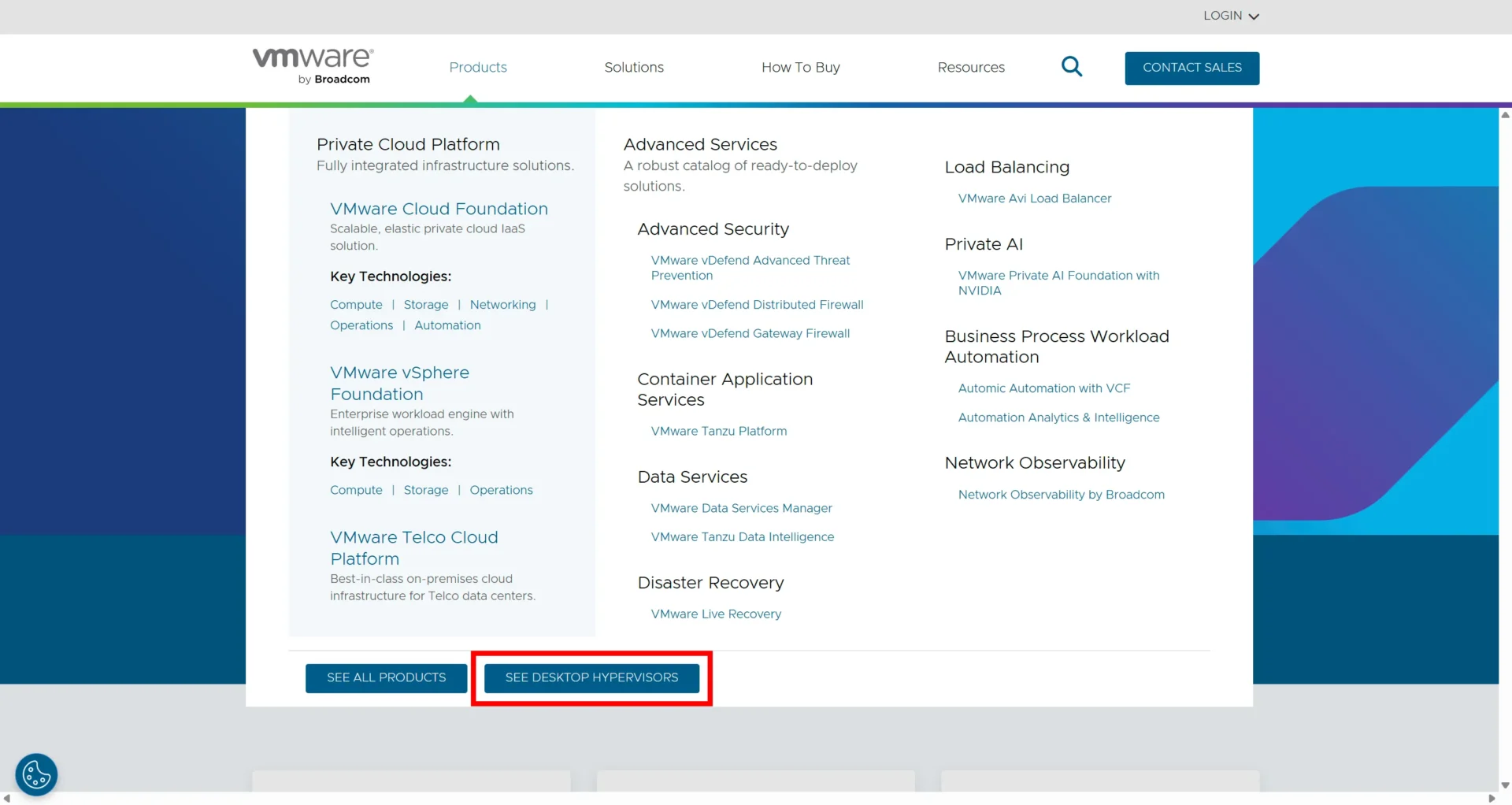Image resolution: width=1512 pixels, height=805 pixels.
Task: Click SEE DESKTOP HYPERVISORS button
Action: [x=591, y=677]
